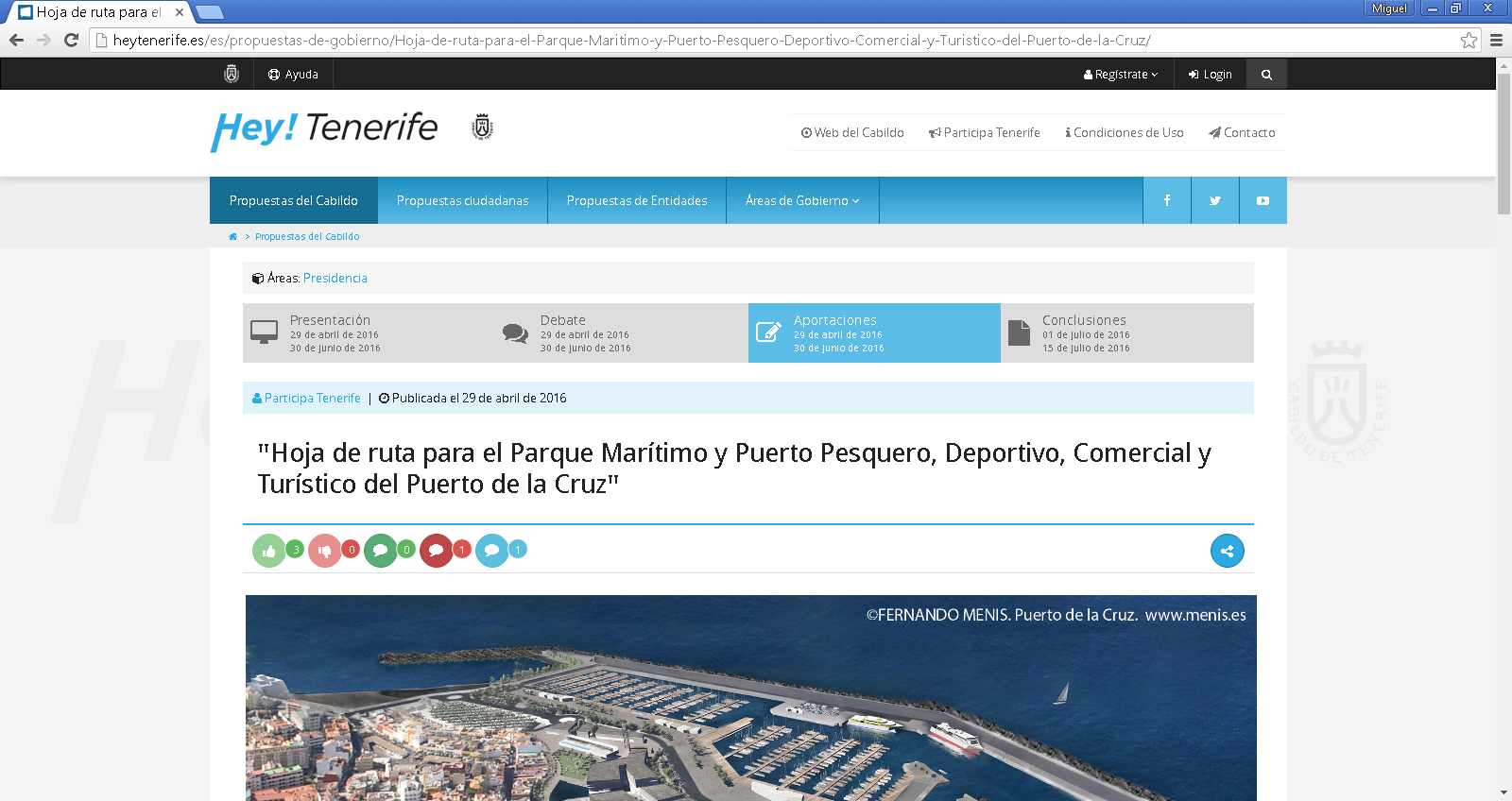Click the green thumbs-up vote icon
1512x801 pixels.
coord(269,551)
